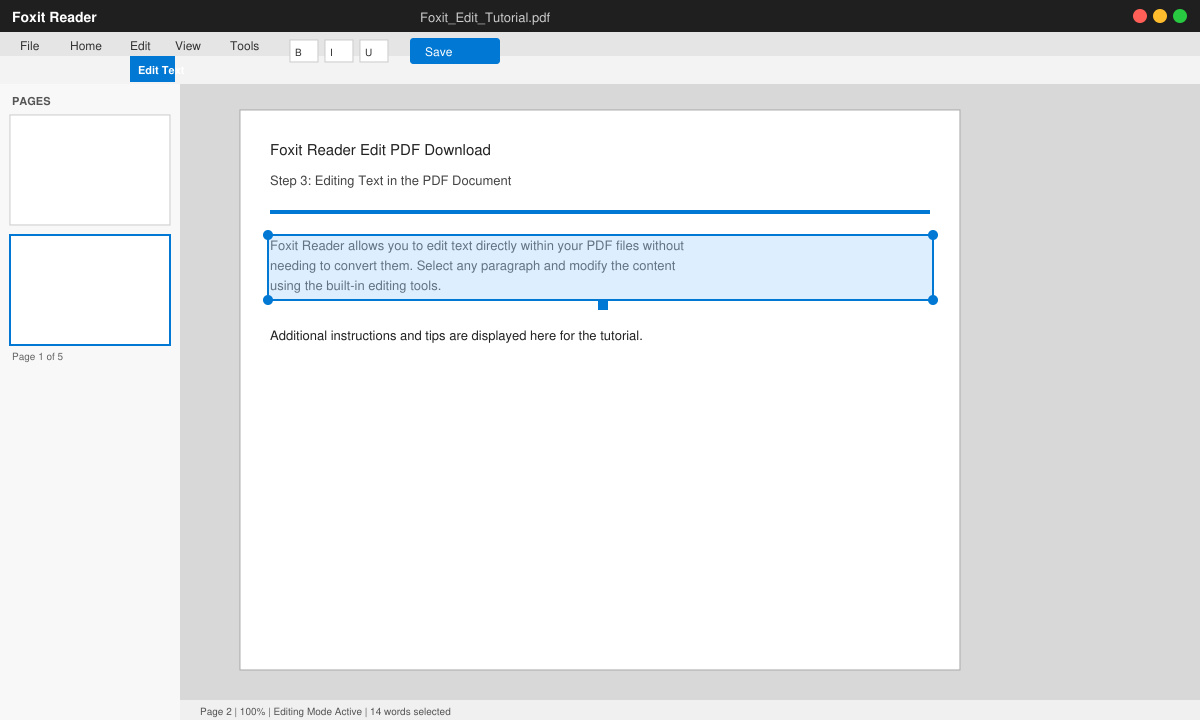Open the Home menu

click(86, 46)
